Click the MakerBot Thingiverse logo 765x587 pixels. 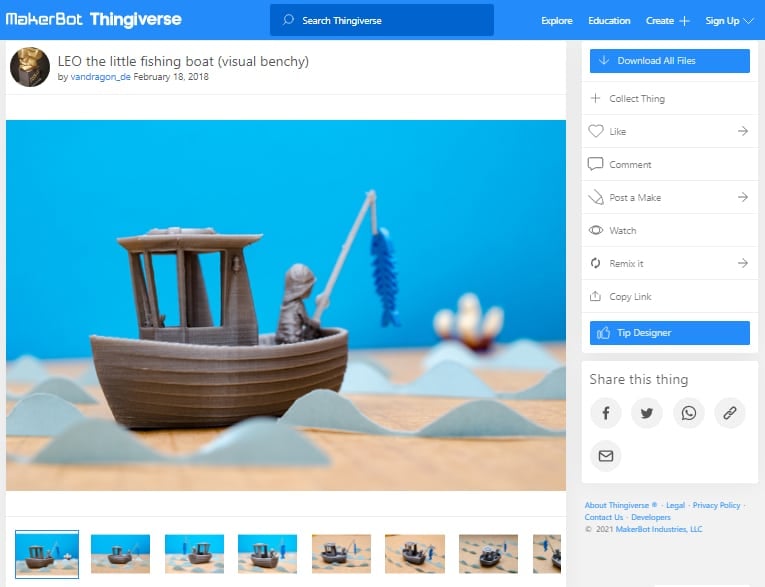click(x=93, y=20)
